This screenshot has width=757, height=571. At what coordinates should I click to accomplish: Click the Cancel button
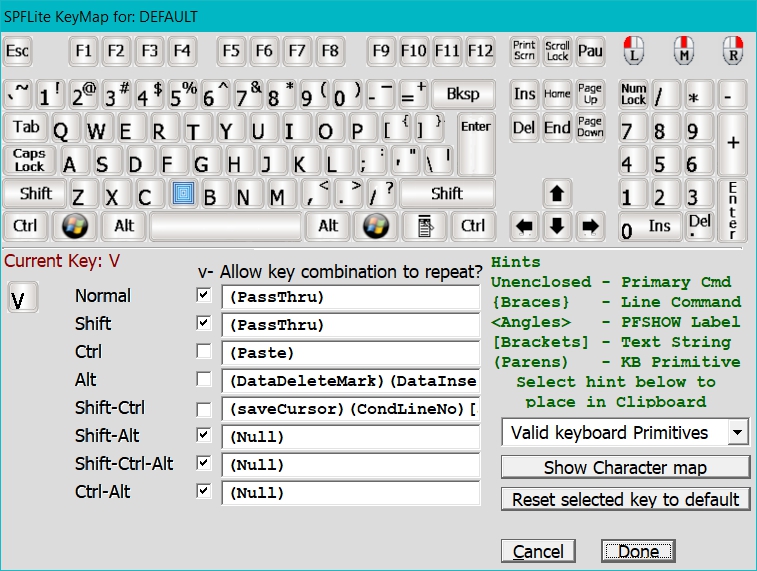coord(538,551)
